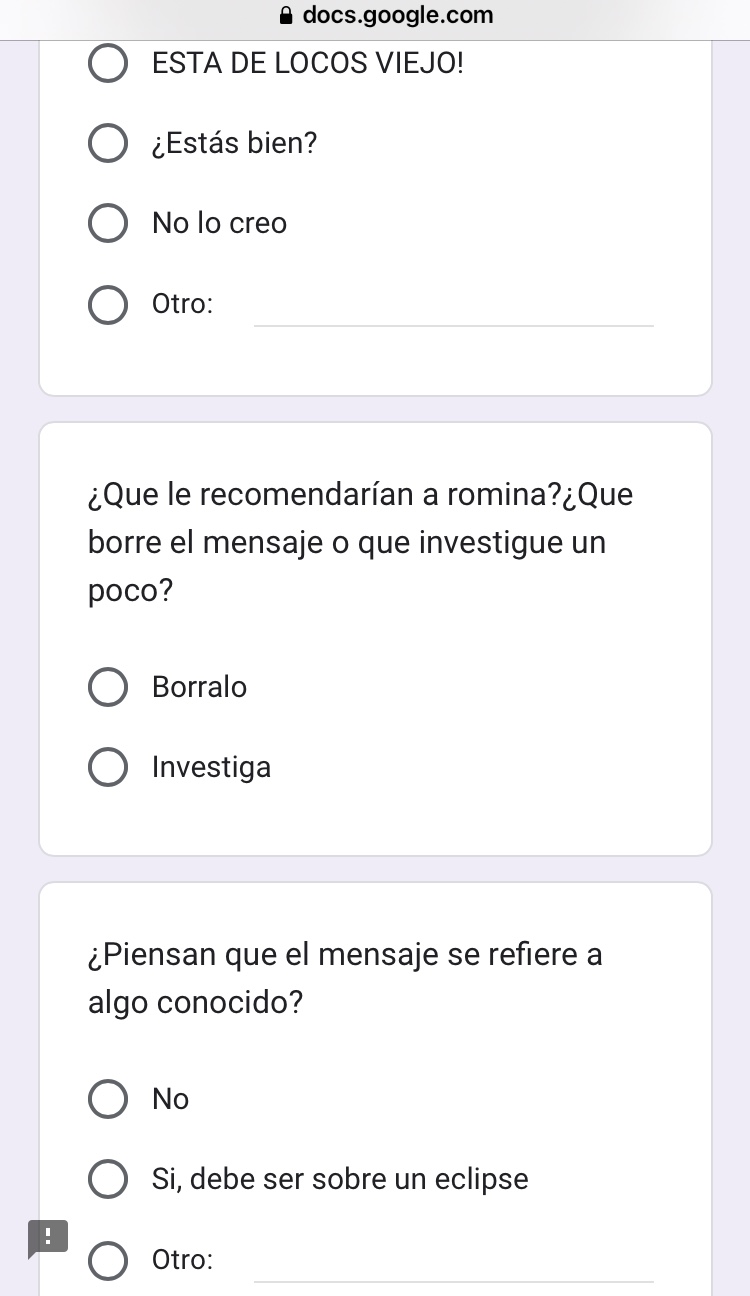Image resolution: width=750 pixels, height=1296 pixels.
Task: Tap the docs.google.com address bar URL
Action: pos(397,15)
